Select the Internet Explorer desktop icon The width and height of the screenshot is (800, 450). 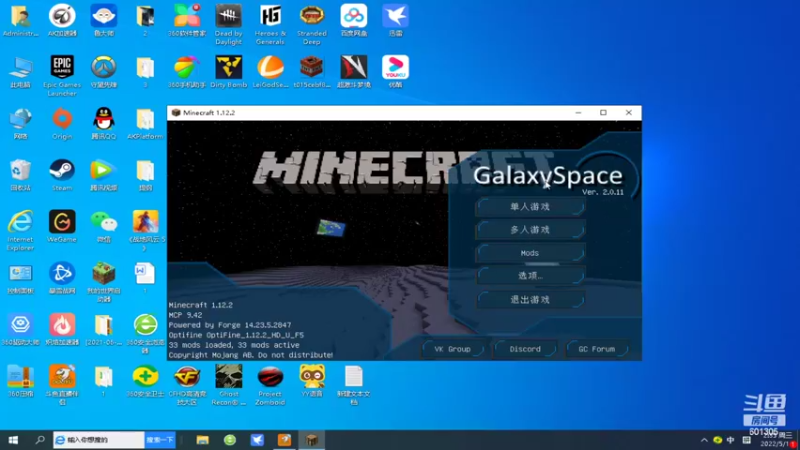click(x=20, y=230)
